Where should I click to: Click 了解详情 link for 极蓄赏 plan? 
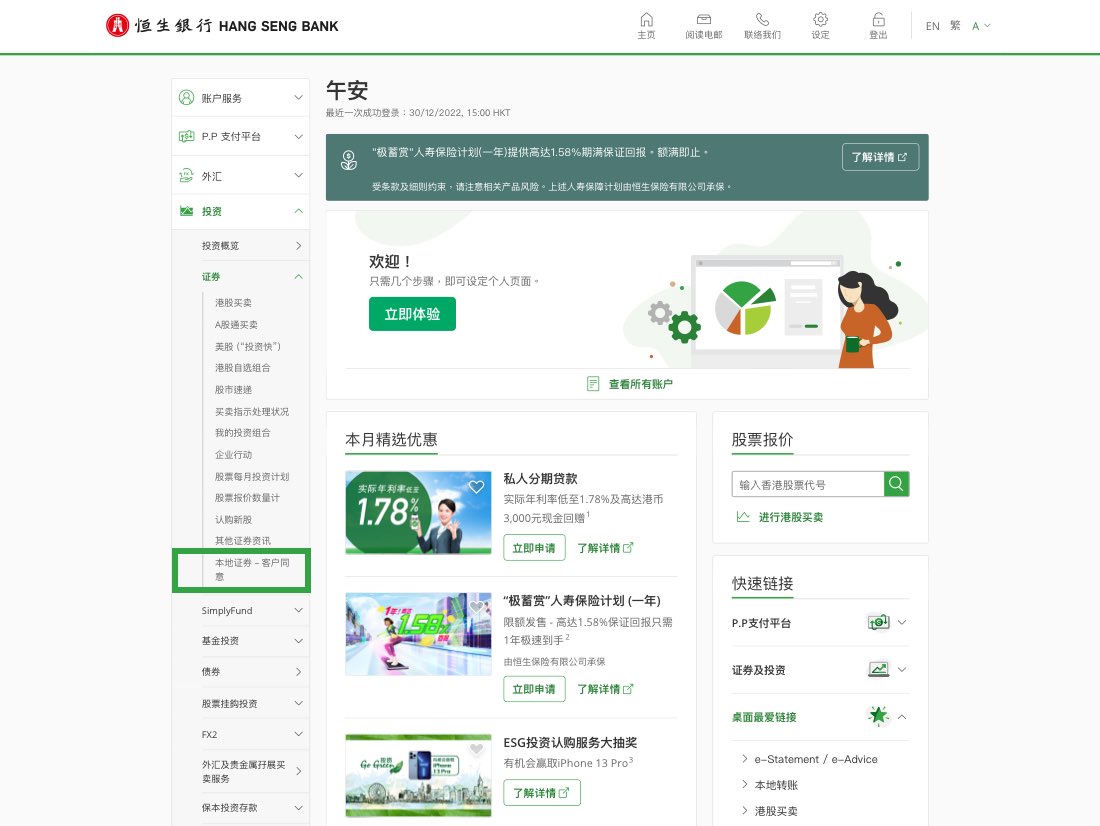coord(605,689)
